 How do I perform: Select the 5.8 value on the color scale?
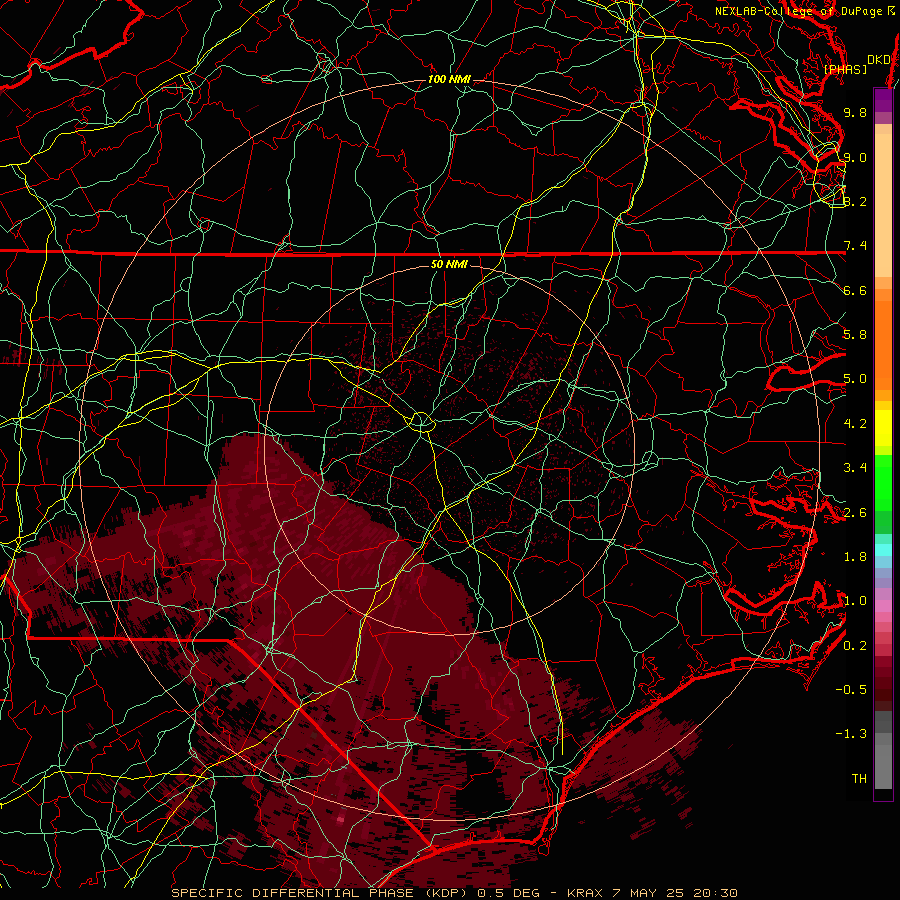pyautogui.click(x=855, y=335)
